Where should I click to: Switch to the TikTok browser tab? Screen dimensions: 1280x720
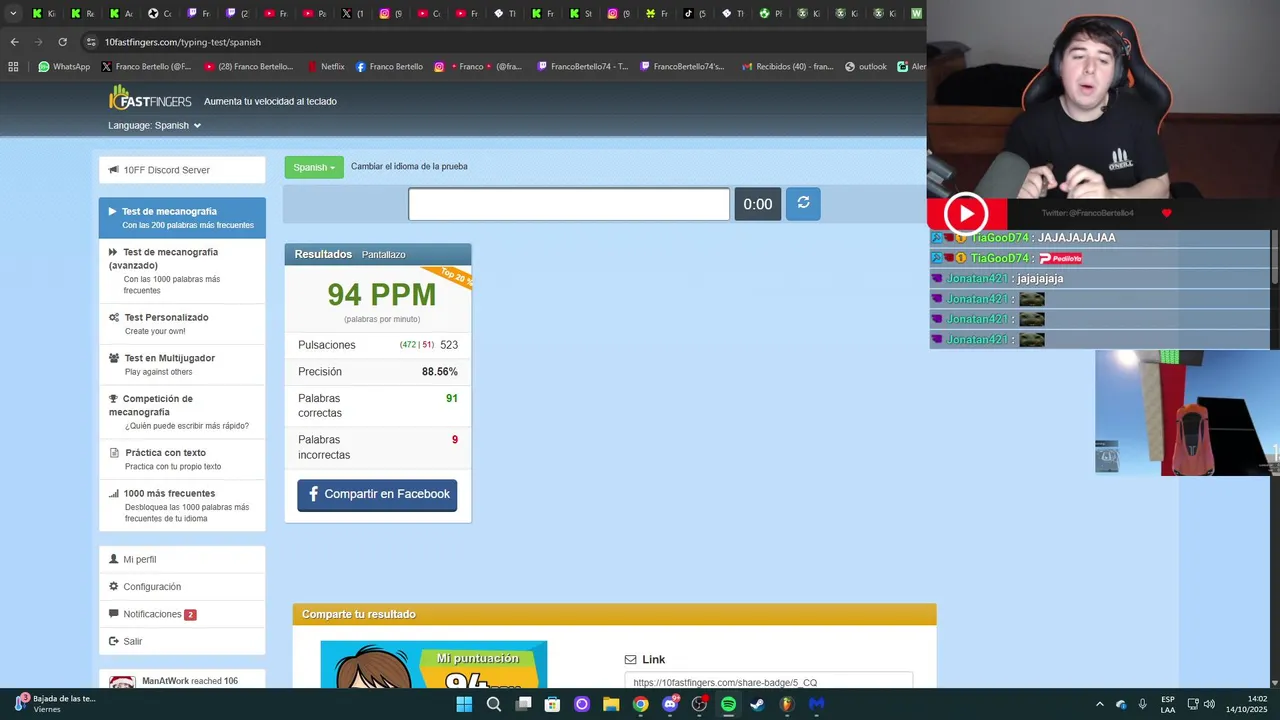pyautogui.click(x=695, y=14)
